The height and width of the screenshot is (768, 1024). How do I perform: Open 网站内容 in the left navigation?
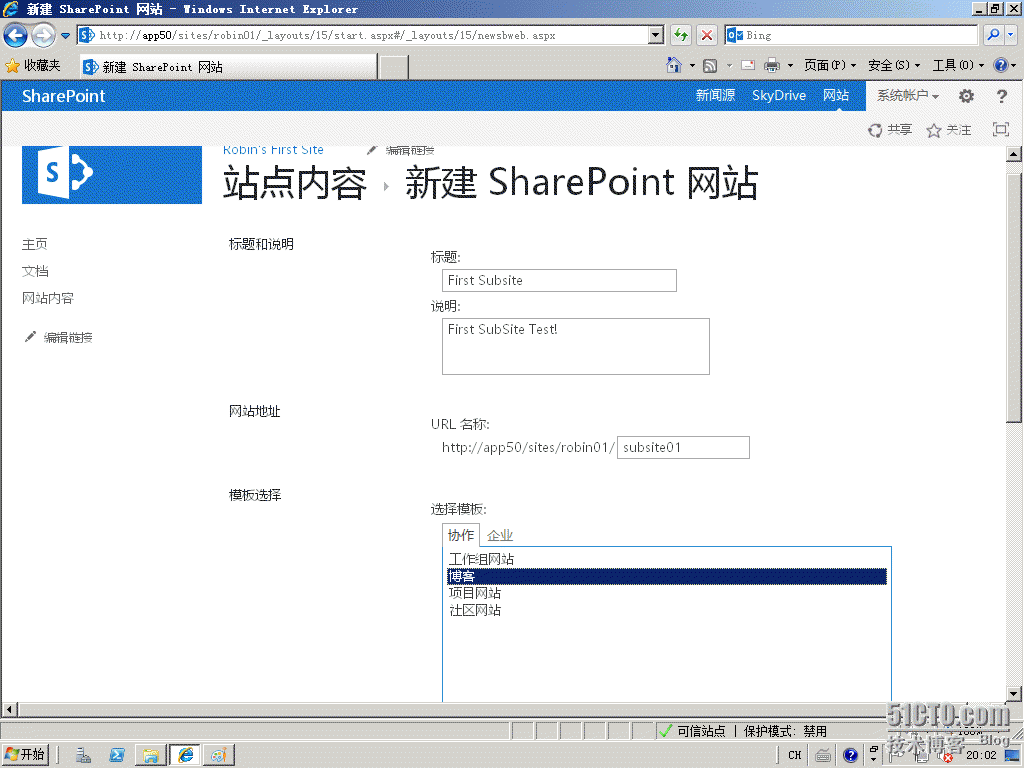click(48, 298)
